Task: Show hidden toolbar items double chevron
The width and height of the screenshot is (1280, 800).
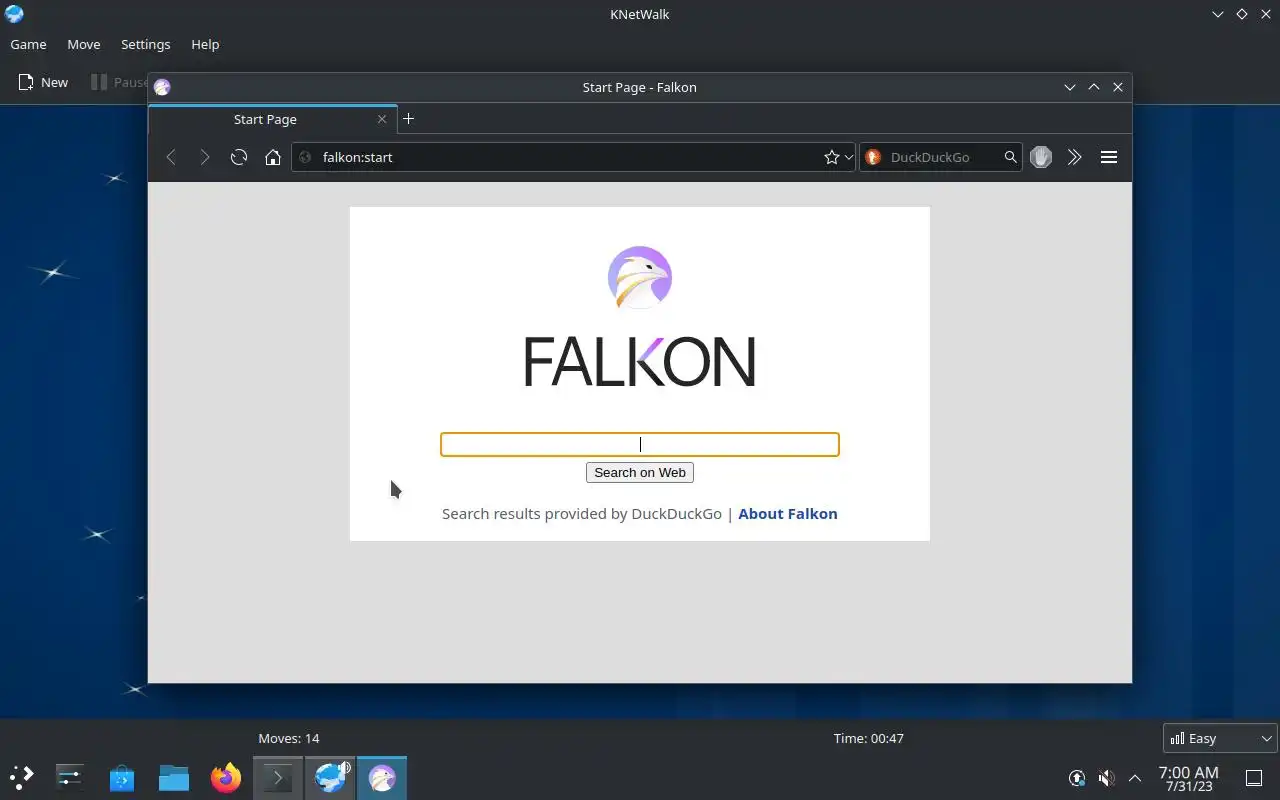Action: tap(1075, 157)
